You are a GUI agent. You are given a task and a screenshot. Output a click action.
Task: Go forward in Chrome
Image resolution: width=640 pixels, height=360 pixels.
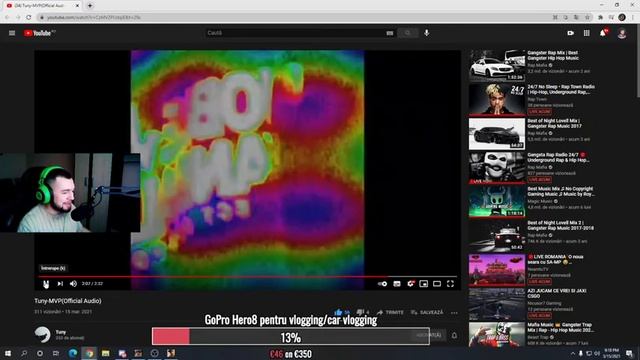click(18, 17)
